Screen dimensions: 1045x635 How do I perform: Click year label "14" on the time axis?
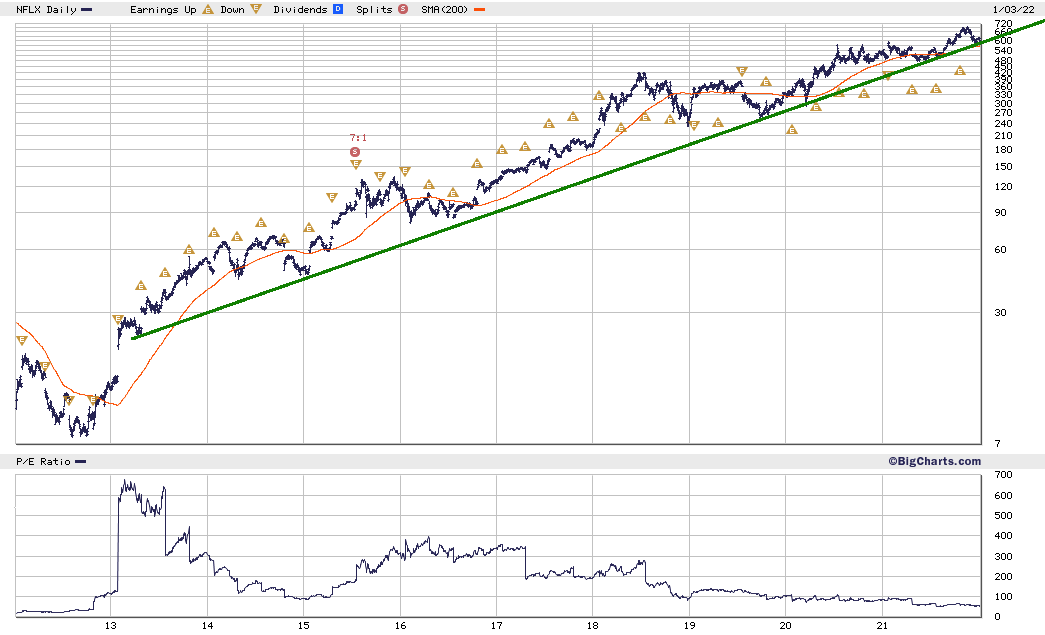(207, 626)
